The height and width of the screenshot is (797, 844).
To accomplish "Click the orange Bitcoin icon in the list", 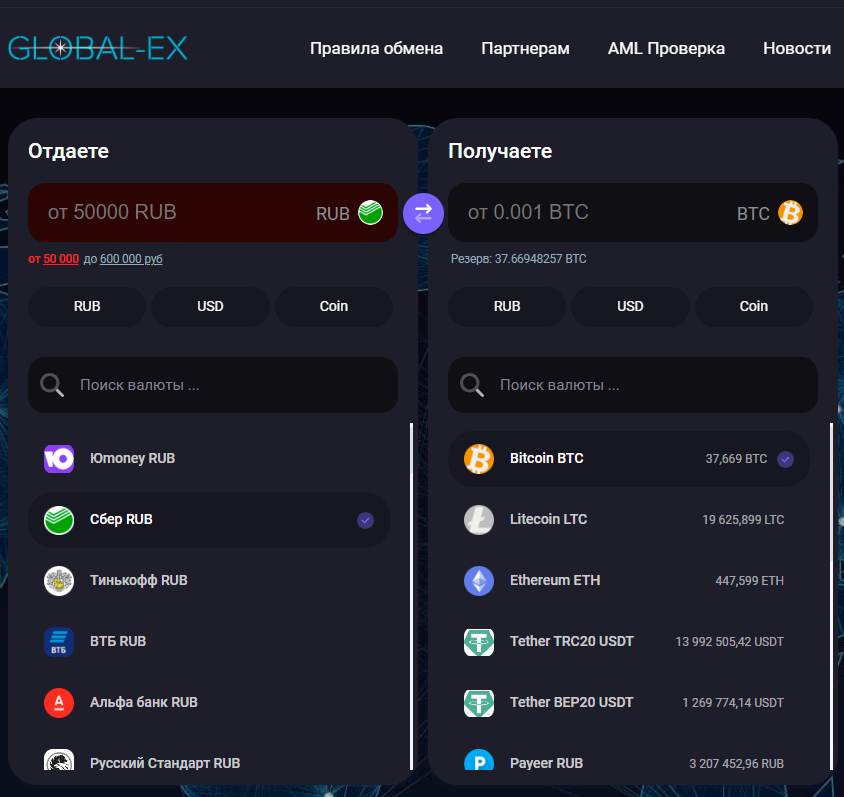I will tap(479, 459).
